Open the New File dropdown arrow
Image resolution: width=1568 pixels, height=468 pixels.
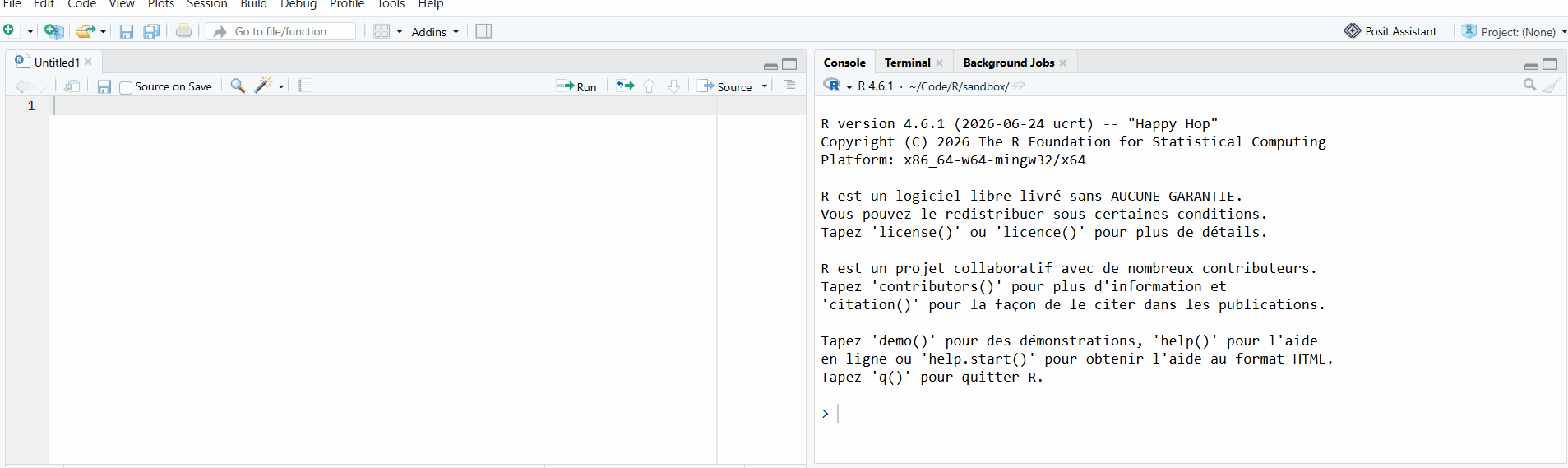[30, 31]
